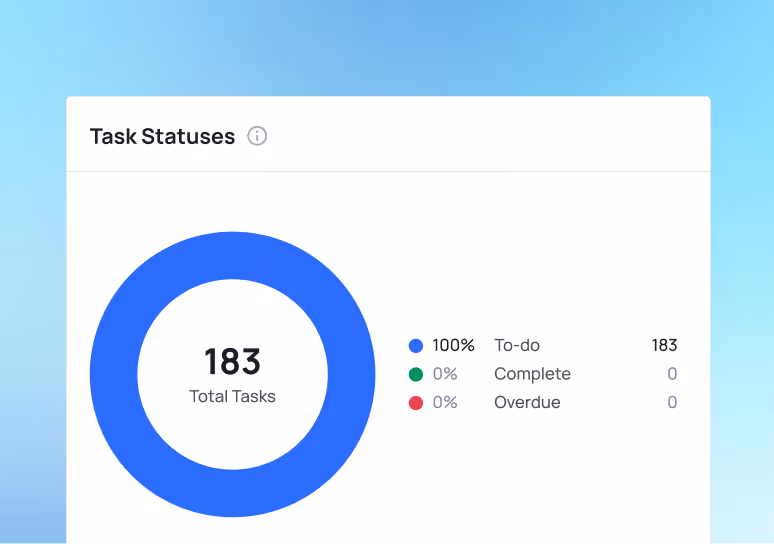Image resolution: width=774 pixels, height=544 pixels.
Task: Click the blue To-do legend dot
Action: (x=416, y=346)
